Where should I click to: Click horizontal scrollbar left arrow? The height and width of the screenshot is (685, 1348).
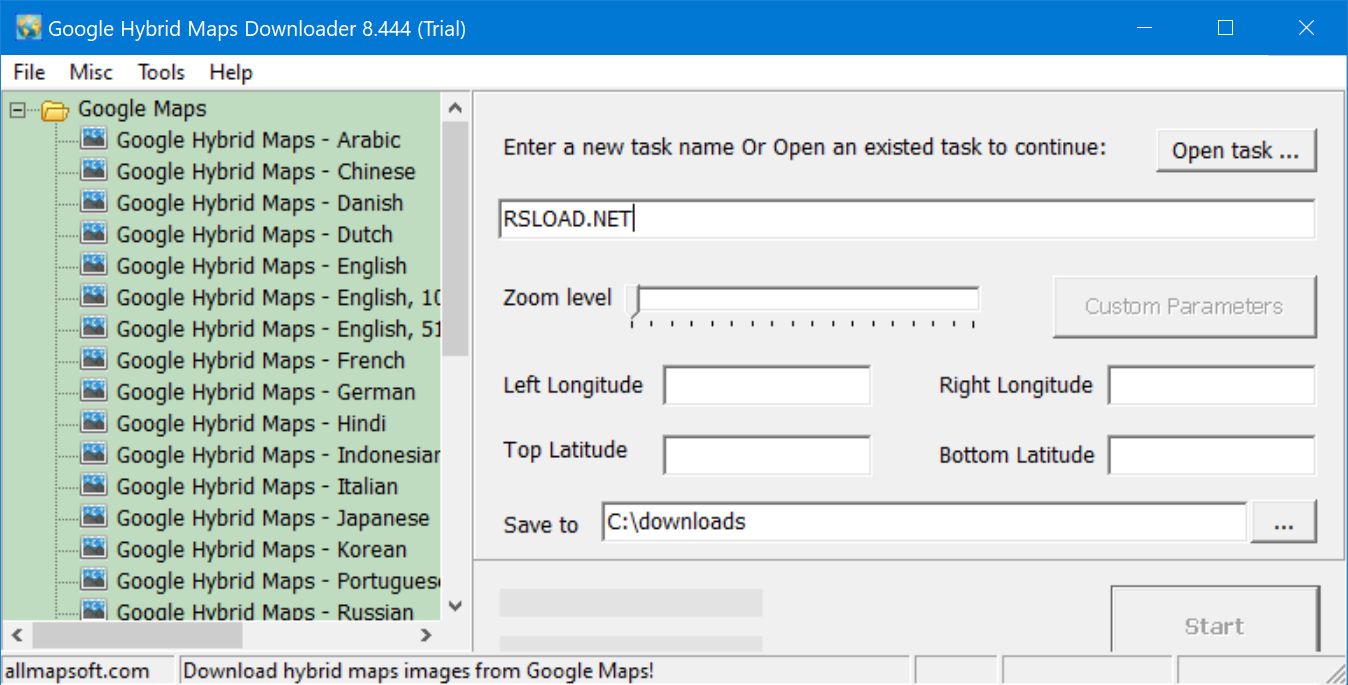click(17, 634)
